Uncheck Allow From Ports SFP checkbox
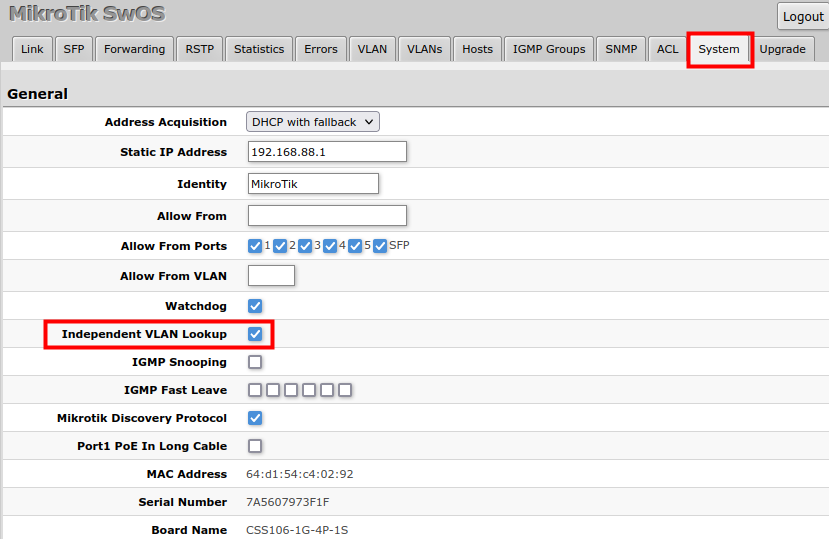829x539 pixels. coord(380,246)
